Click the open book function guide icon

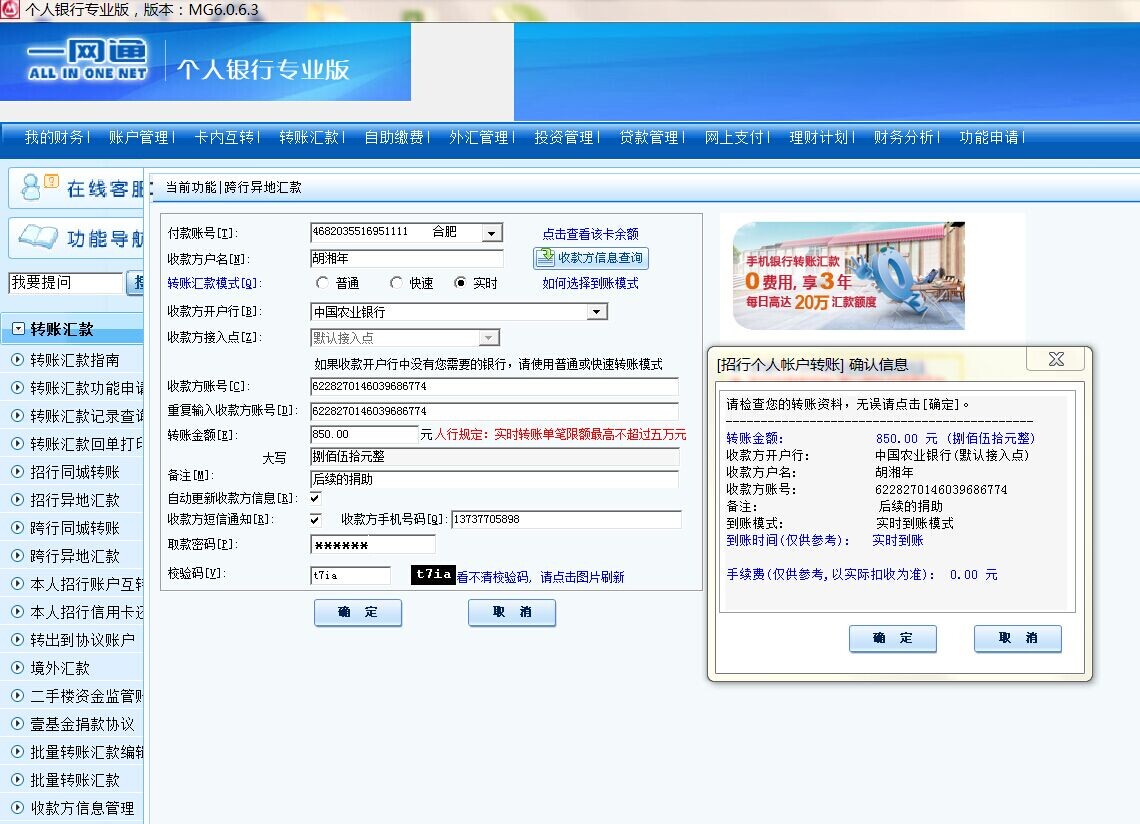[38, 237]
